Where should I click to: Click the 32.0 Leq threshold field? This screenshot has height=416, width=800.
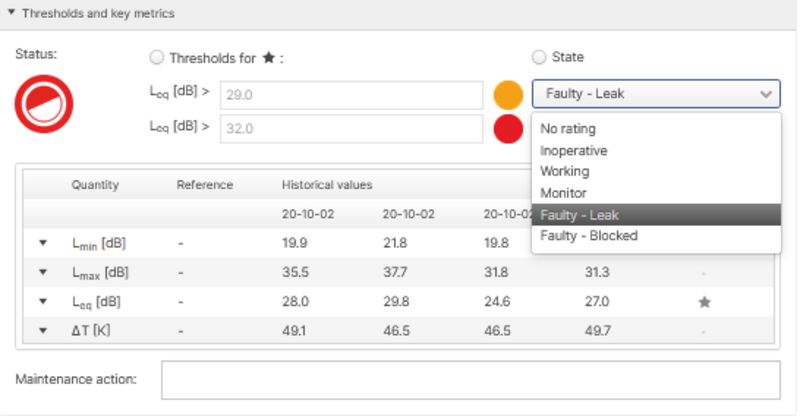pos(351,129)
